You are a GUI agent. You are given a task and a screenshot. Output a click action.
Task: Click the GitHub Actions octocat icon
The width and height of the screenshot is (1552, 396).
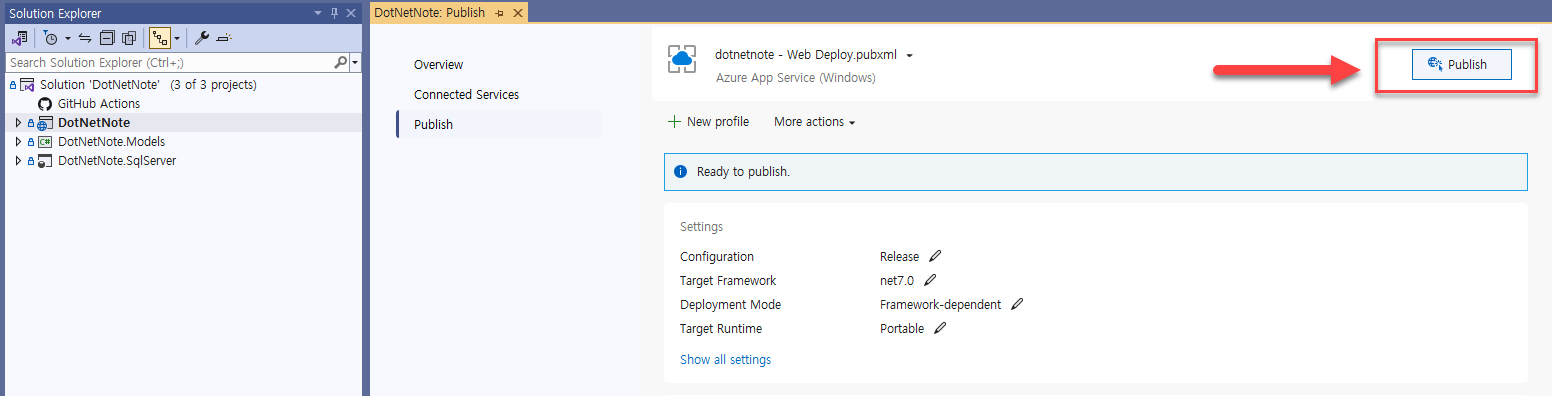(44, 104)
